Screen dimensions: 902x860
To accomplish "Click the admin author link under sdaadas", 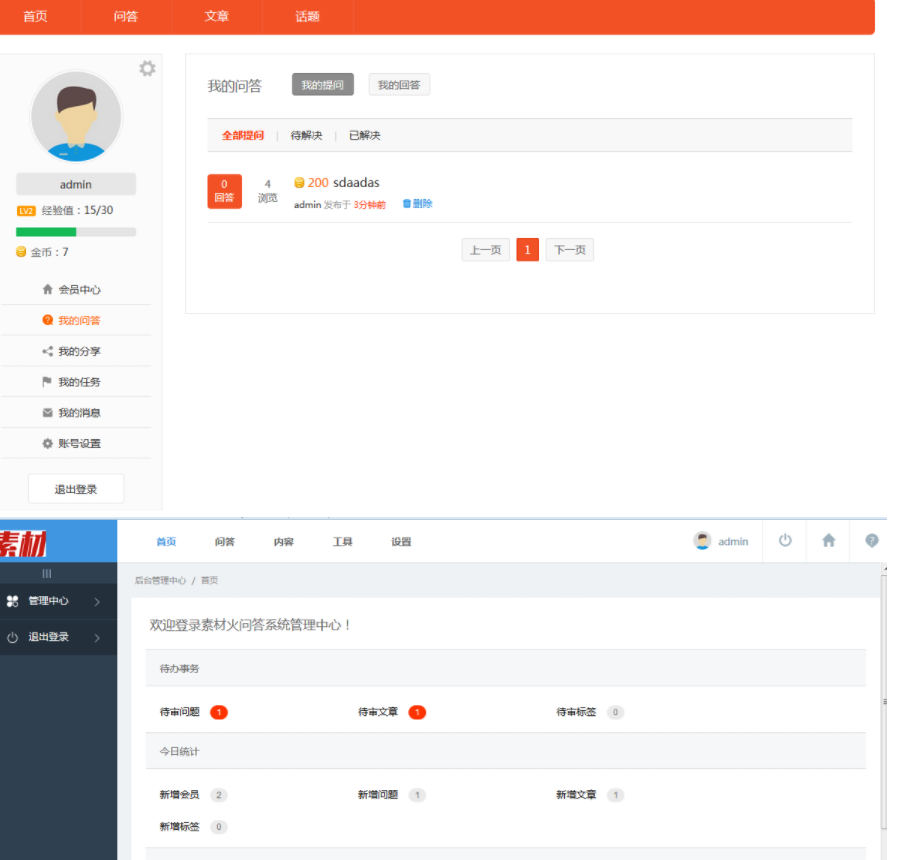I will pyautogui.click(x=307, y=205).
